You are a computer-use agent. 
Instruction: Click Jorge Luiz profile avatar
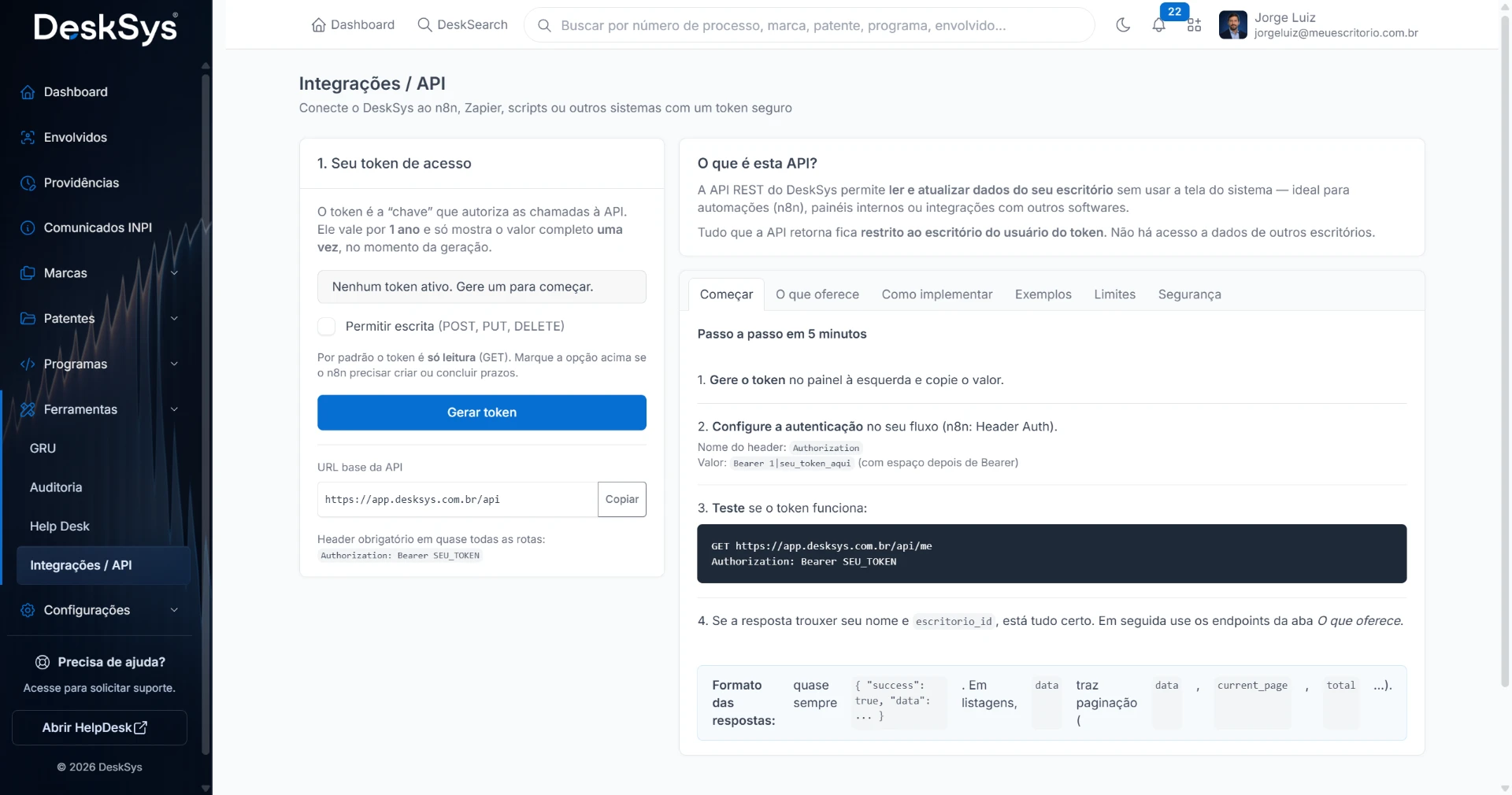(x=1232, y=25)
